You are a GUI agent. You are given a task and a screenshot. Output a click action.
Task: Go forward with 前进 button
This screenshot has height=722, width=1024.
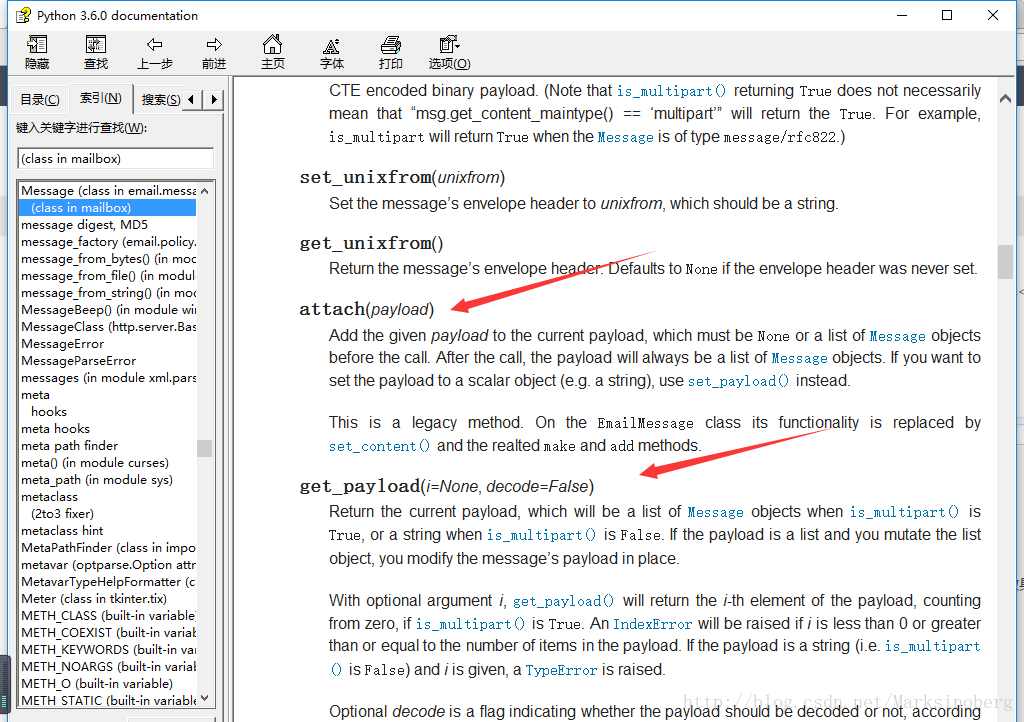(214, 52)
